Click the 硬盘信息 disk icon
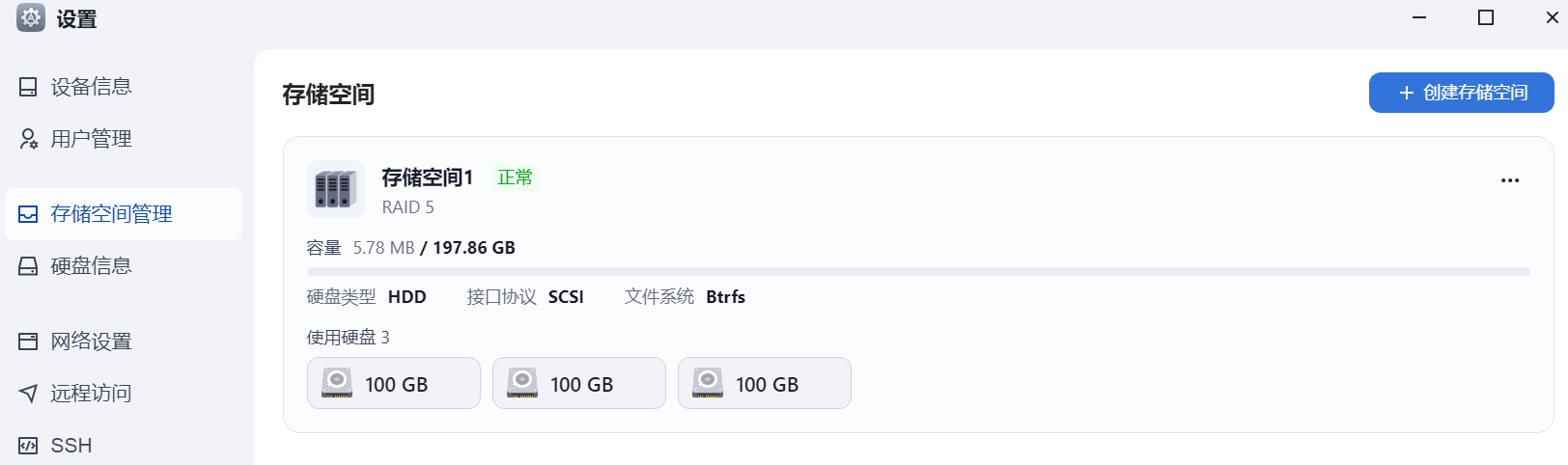This screenshot has height=465, width=1568. 28,266
